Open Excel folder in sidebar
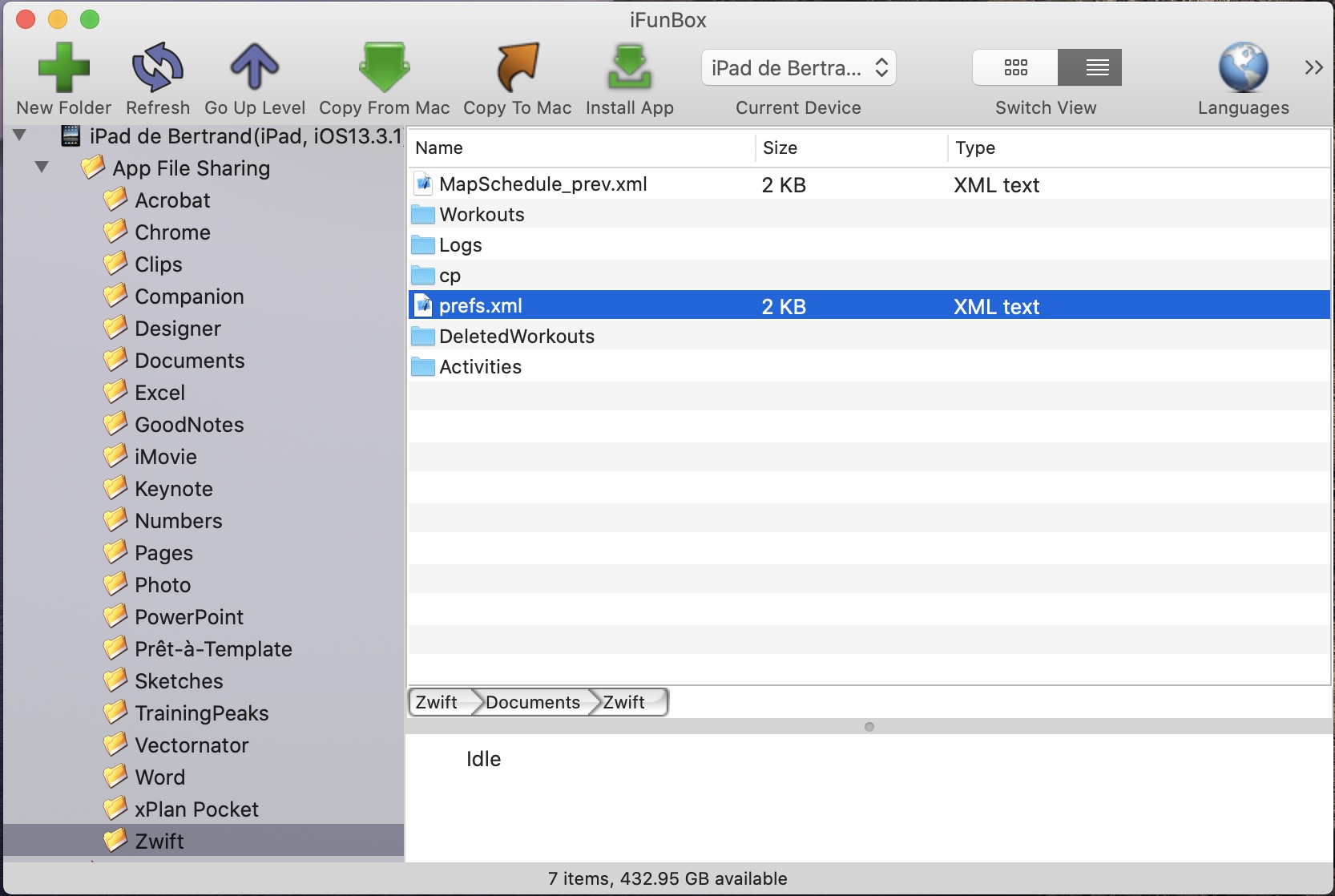Screen dimensions: 1335x896 (145, 393)
